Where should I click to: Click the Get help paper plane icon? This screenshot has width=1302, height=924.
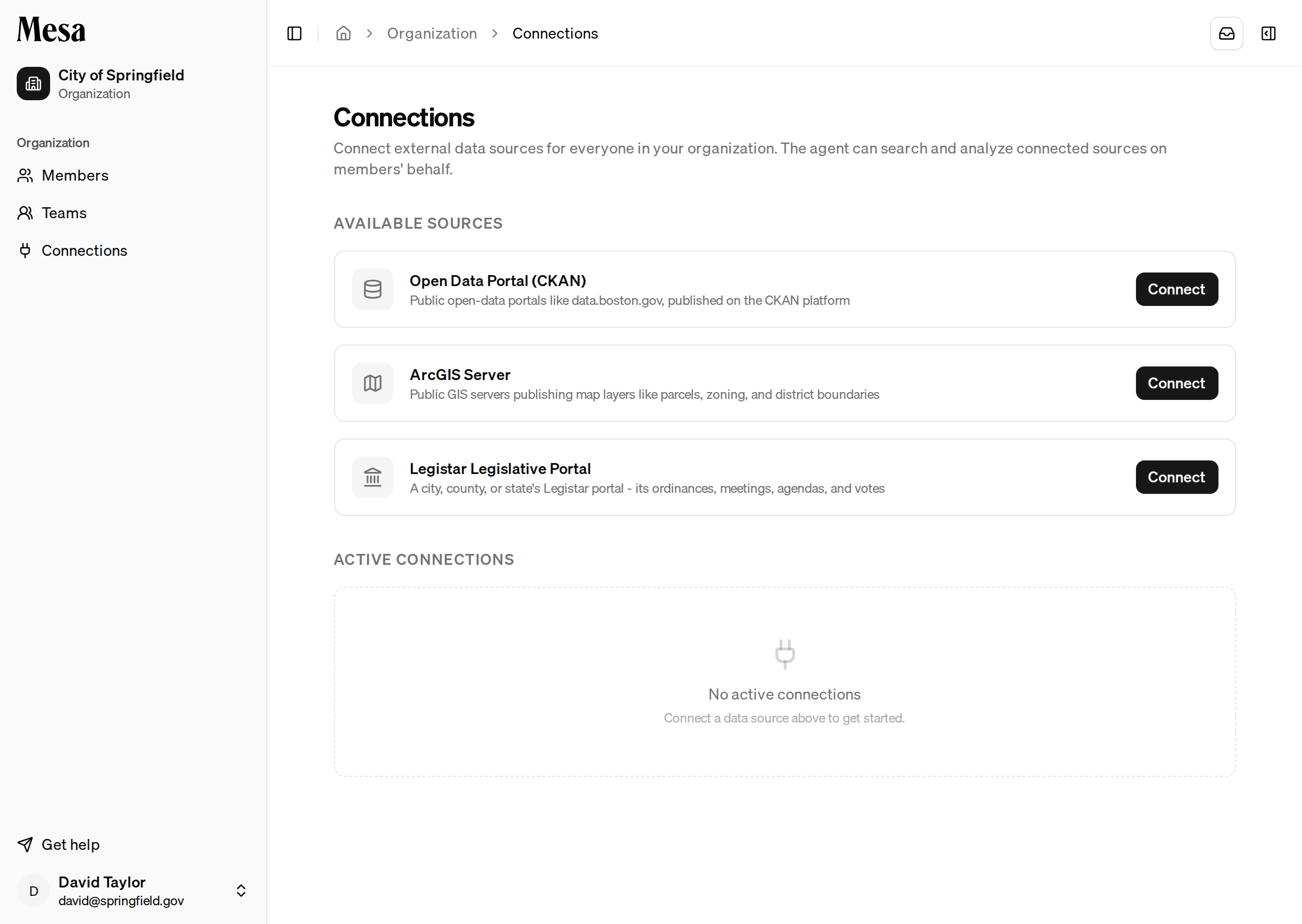[x=25, y=844]
